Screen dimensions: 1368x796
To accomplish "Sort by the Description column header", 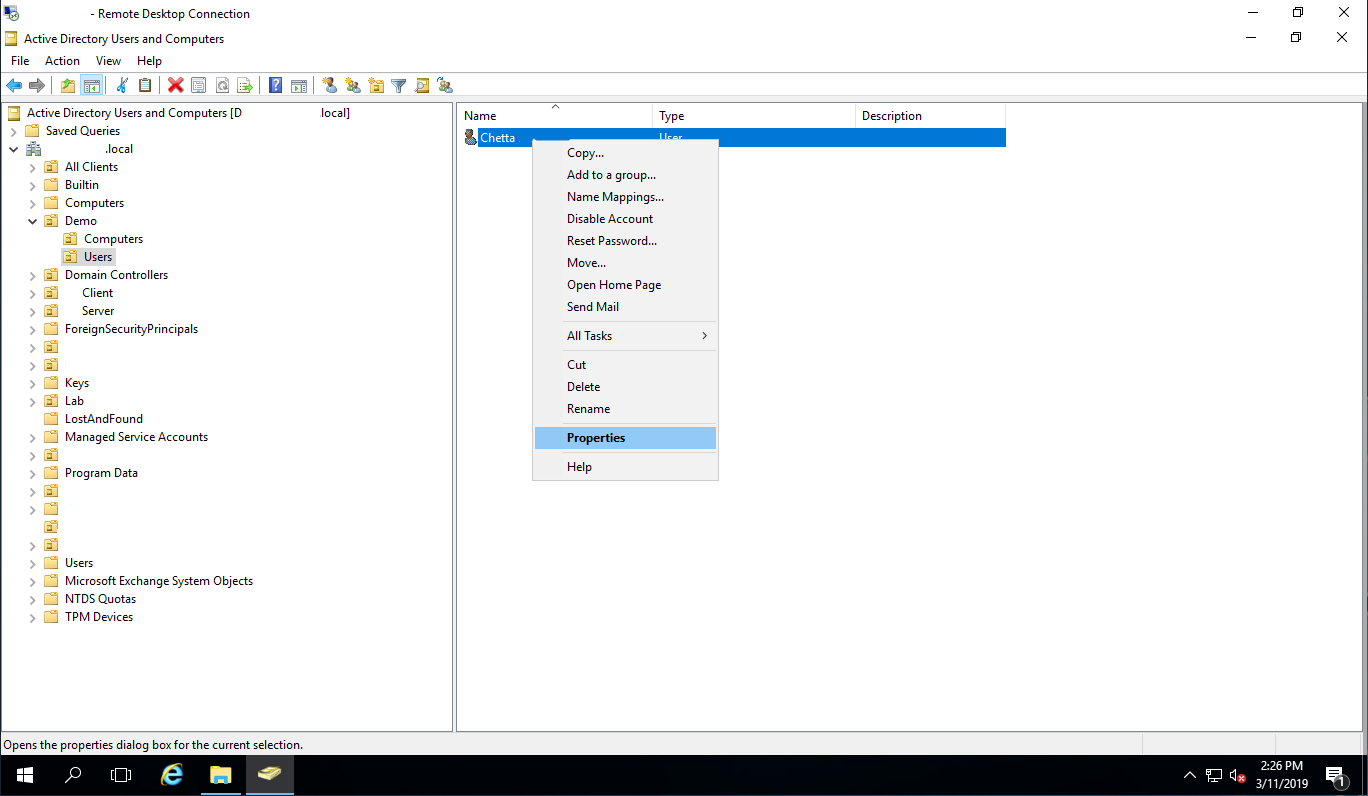I will click(930, 116).
